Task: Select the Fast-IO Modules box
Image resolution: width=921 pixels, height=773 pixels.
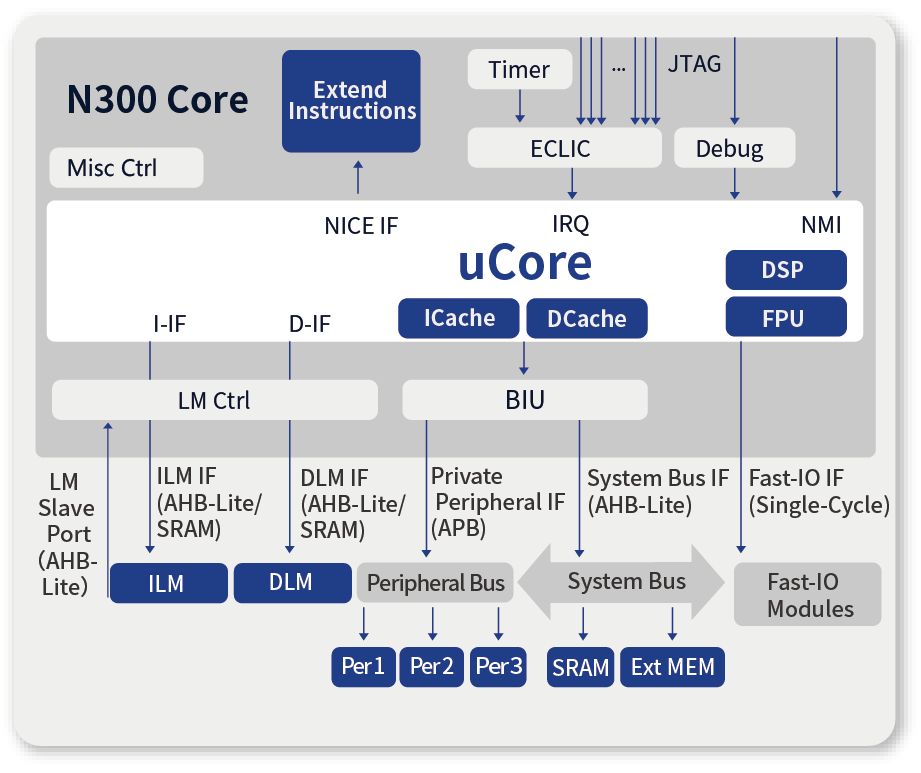Action: click(x=808, y=595)
